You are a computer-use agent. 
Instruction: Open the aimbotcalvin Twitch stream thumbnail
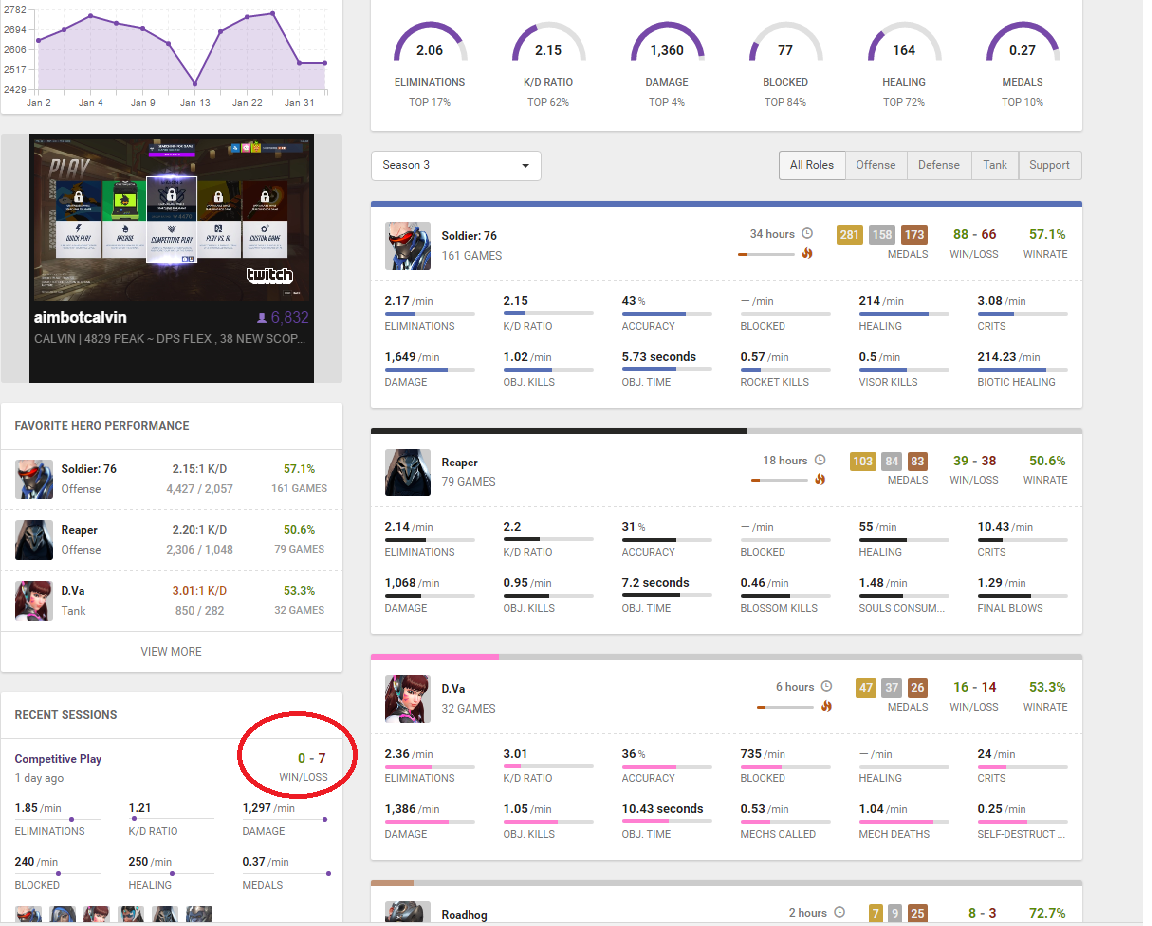pos(171,218)
